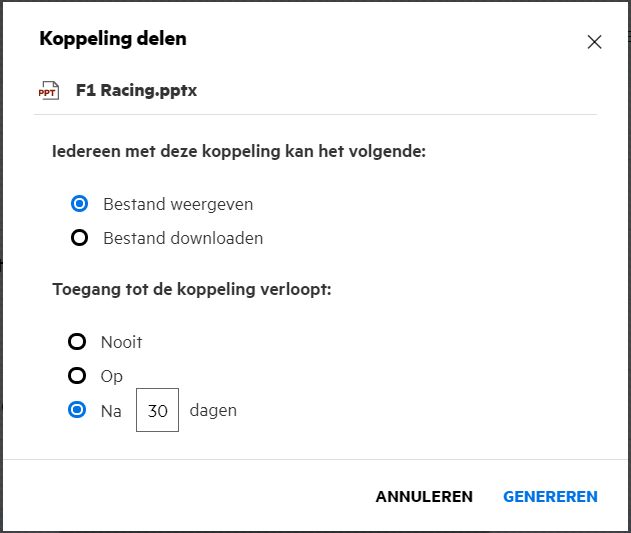This screenshot has width=631, height=533.
Task: Choose the Nooit expiry radio circle
Action: (77, 342)
